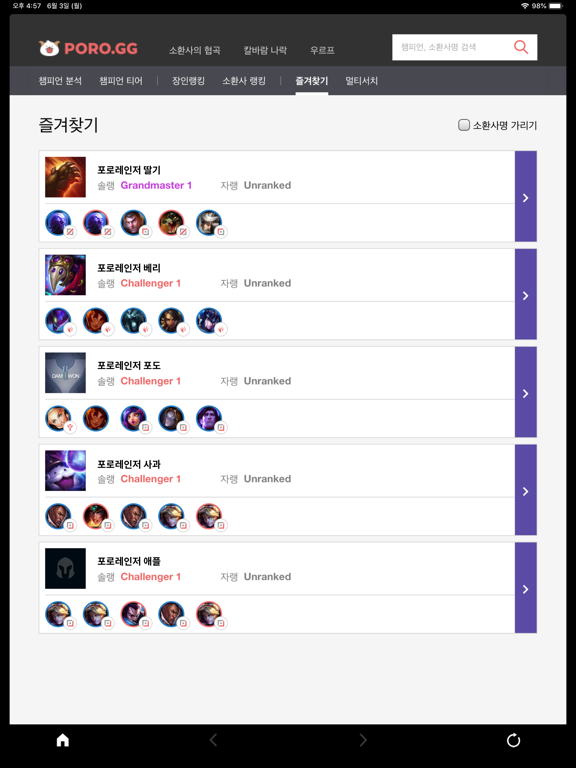576x768 pixels.
Task: Click the first champion icon under 포로레인저 베리
Action: point(58,320)
